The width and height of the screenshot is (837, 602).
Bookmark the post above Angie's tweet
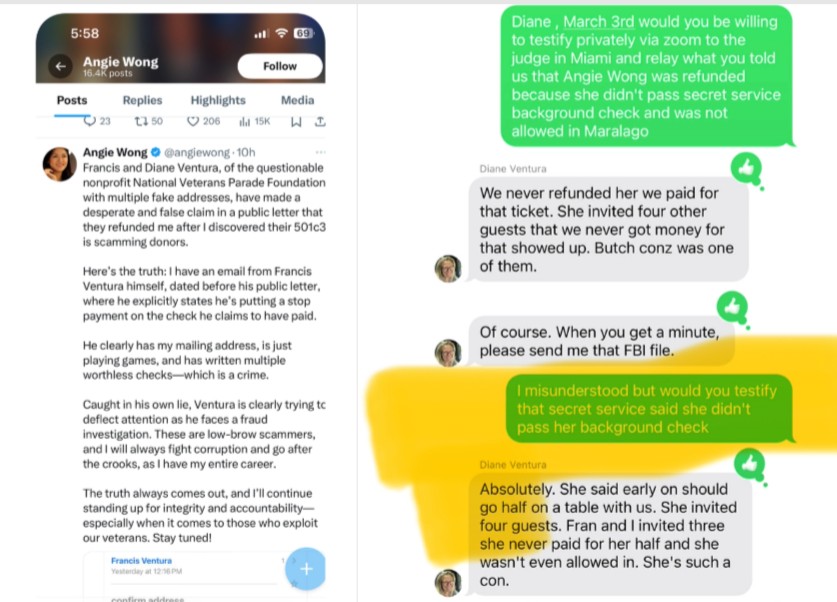click(x=296, y=122)
